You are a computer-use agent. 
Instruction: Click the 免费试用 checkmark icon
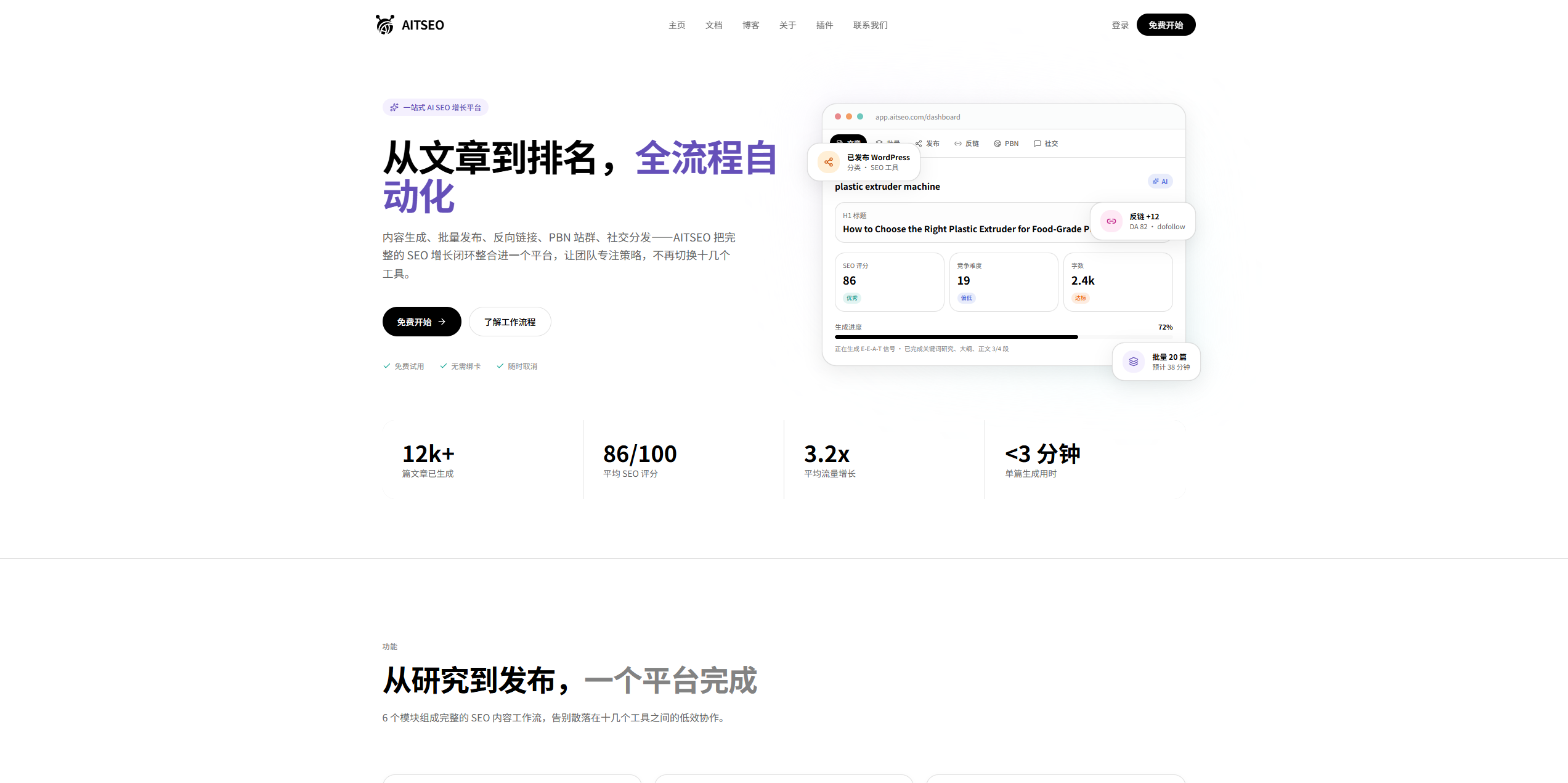(x=387, y=366)
